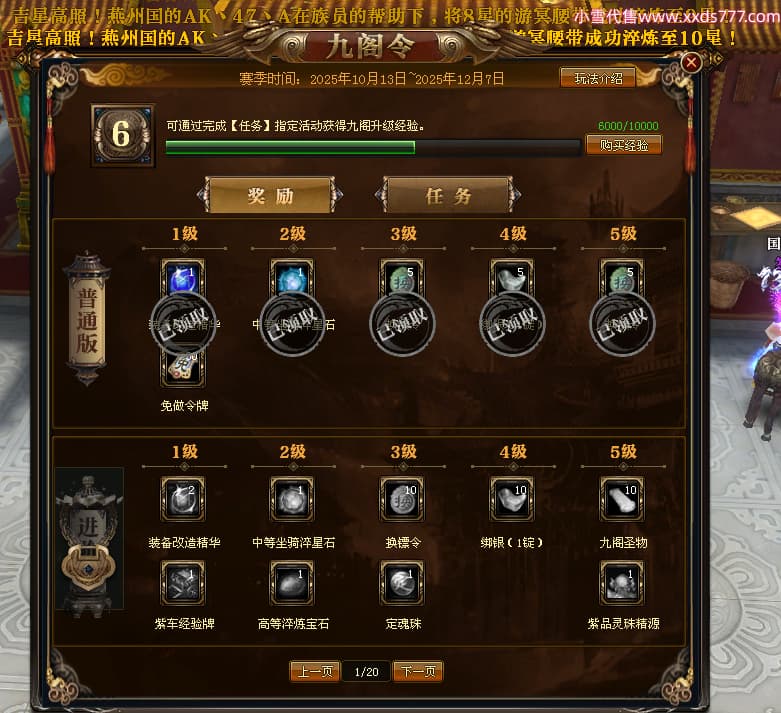The width and height of the screenshot is (781, 713).
Task: Click the 定魂珠 item icon
Action: (402, 582)
